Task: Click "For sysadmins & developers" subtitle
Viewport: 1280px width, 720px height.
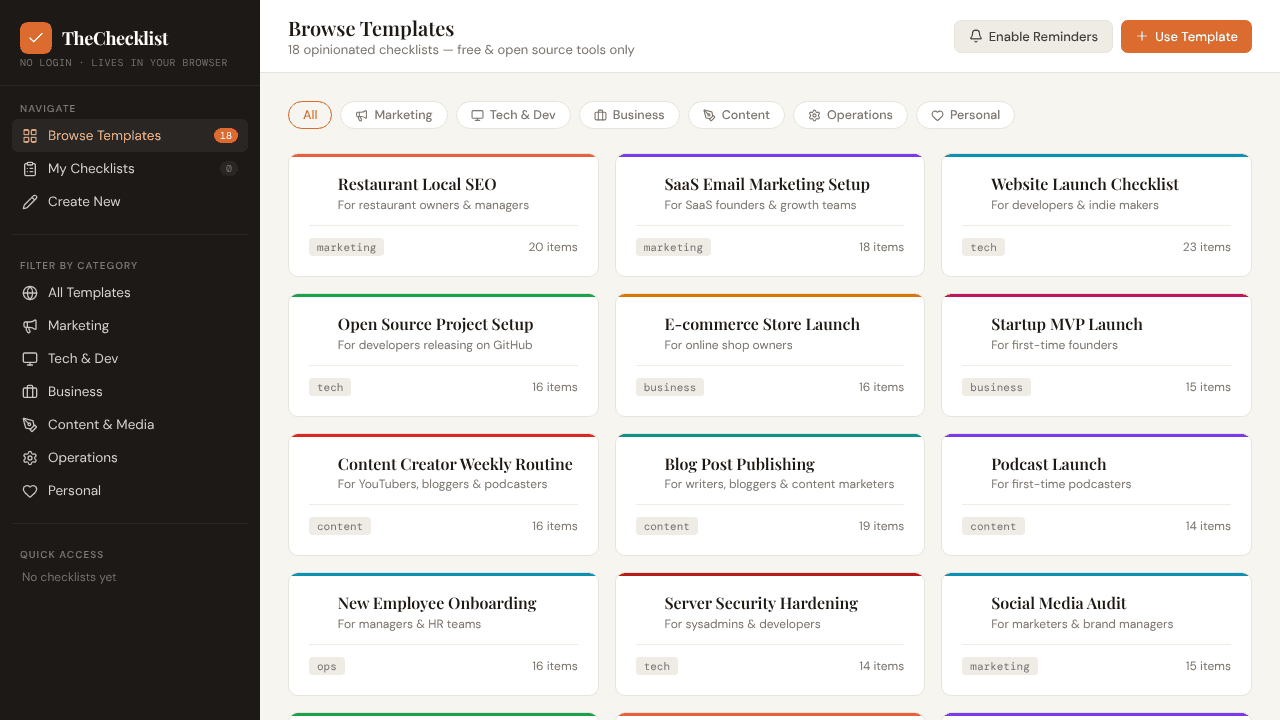Action: pos(742,624)
